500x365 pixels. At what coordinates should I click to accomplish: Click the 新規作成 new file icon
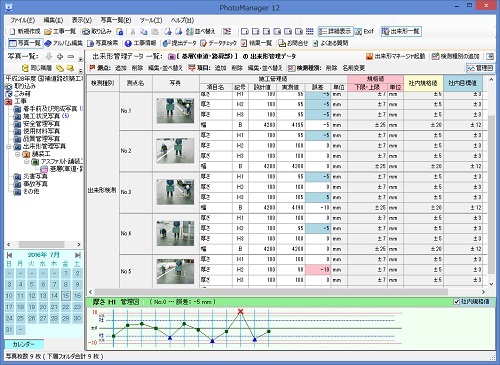(x=13, y=31)
